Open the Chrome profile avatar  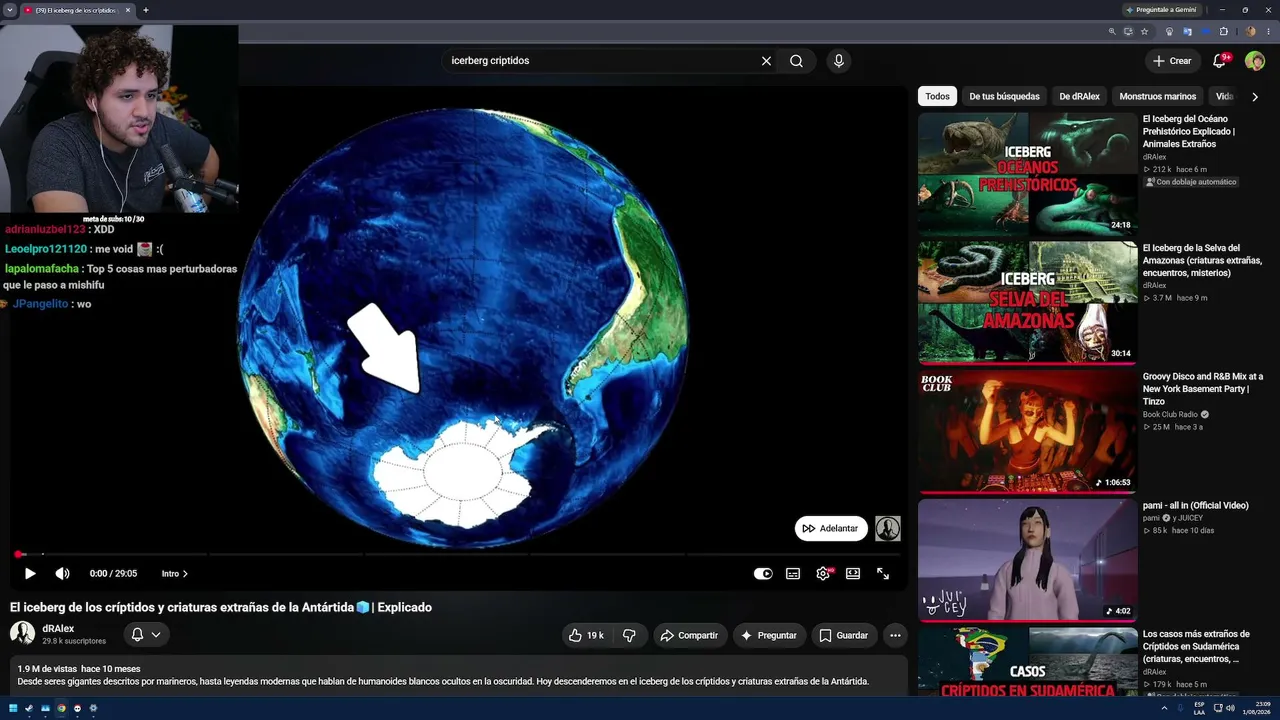[1250, 31]
